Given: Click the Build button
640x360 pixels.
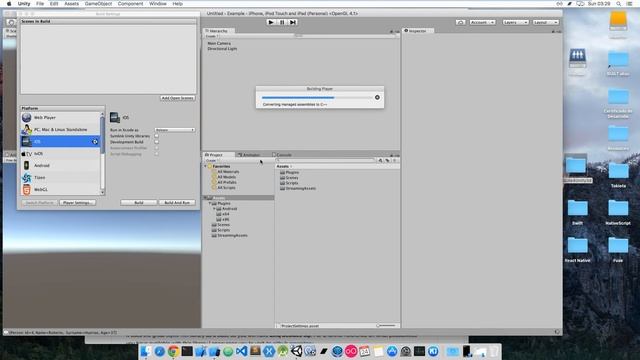Looking at the screenshot, I should point(139,203).
